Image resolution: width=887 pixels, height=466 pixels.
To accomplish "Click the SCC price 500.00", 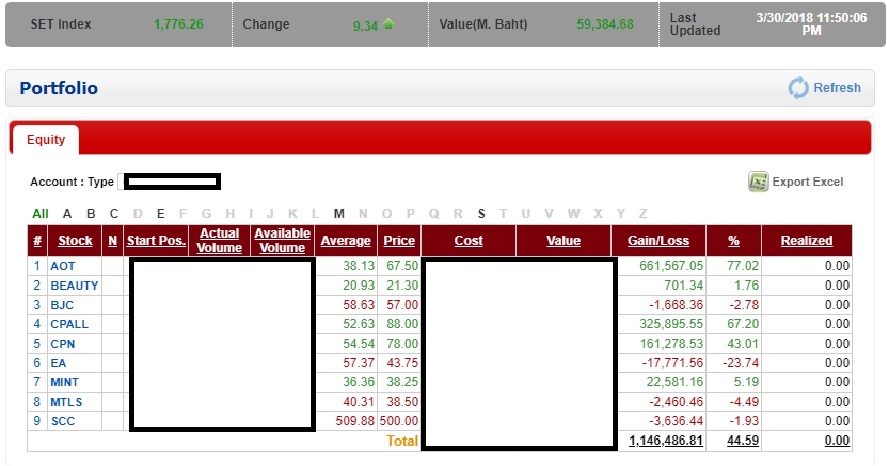I will click(399, 421).
